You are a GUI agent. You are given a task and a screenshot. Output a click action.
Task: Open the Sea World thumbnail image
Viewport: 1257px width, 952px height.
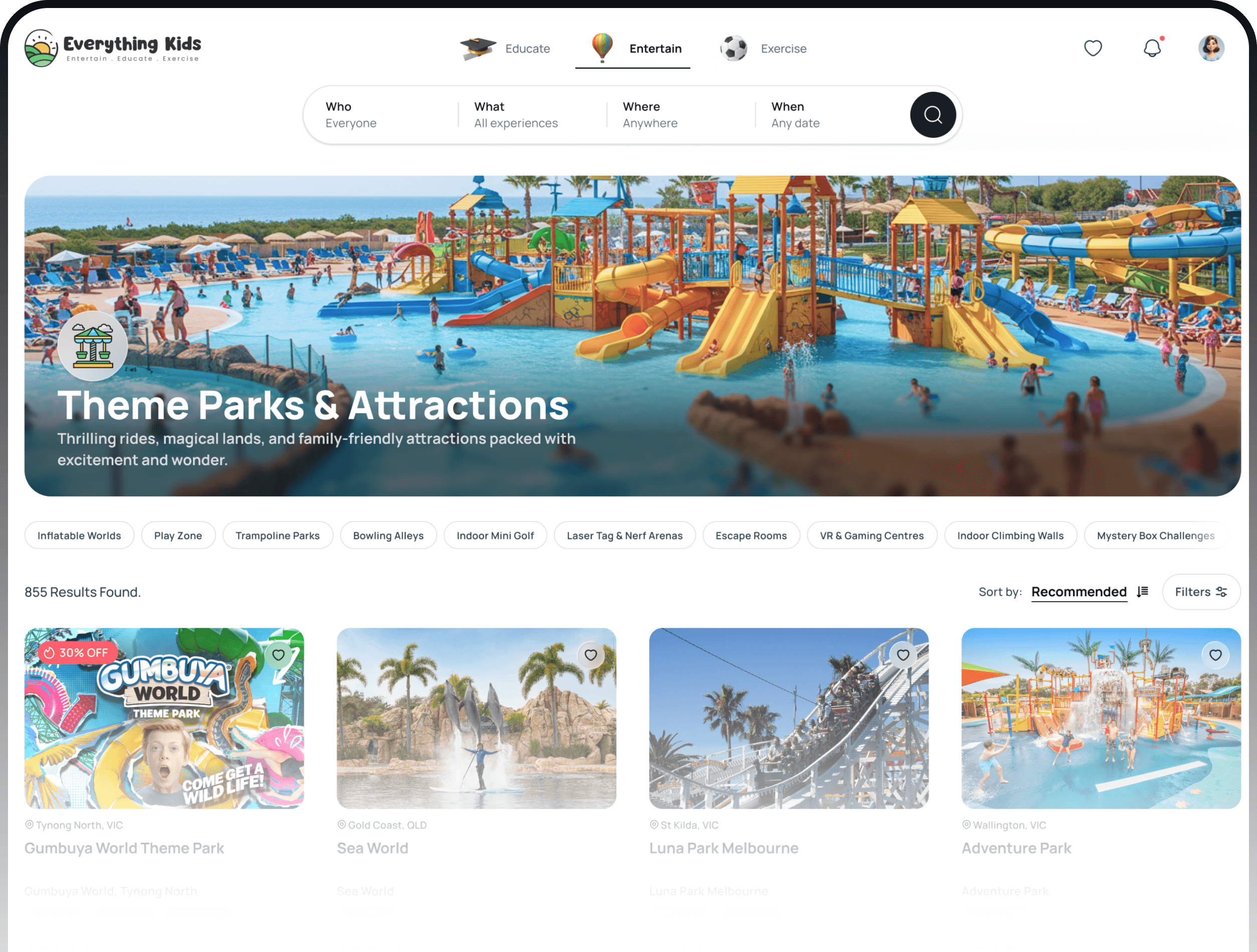coord(476,719)
